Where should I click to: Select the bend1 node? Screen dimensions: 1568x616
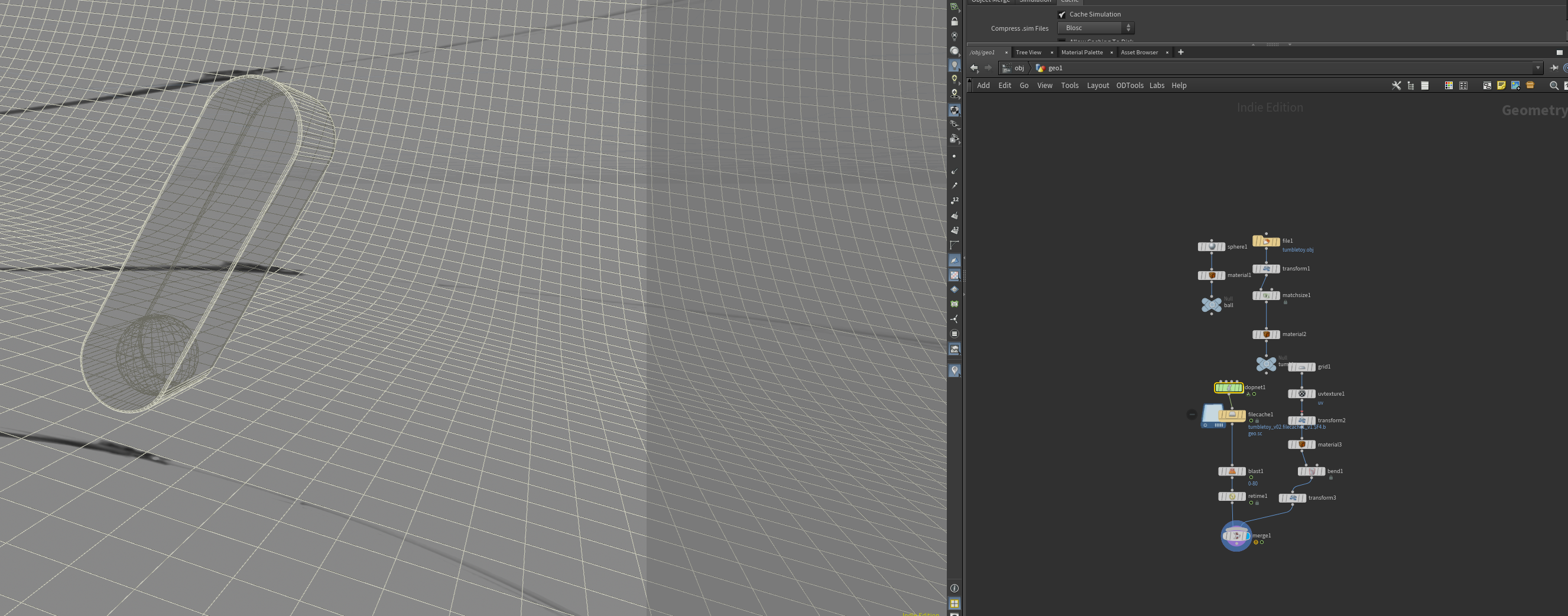coord(1311,471)
